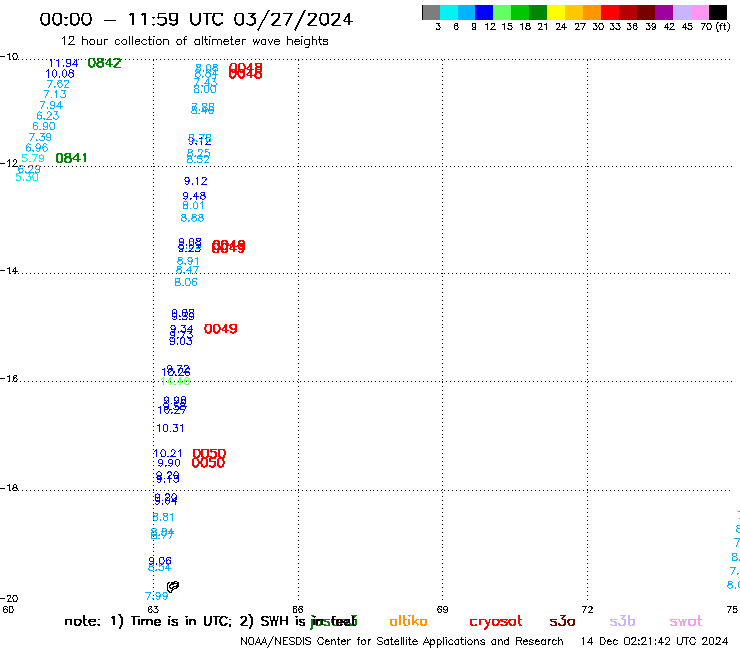Click the green 0842 time label
The height and width of the screenshot is (650, 740).
click(x=104, y=63)
